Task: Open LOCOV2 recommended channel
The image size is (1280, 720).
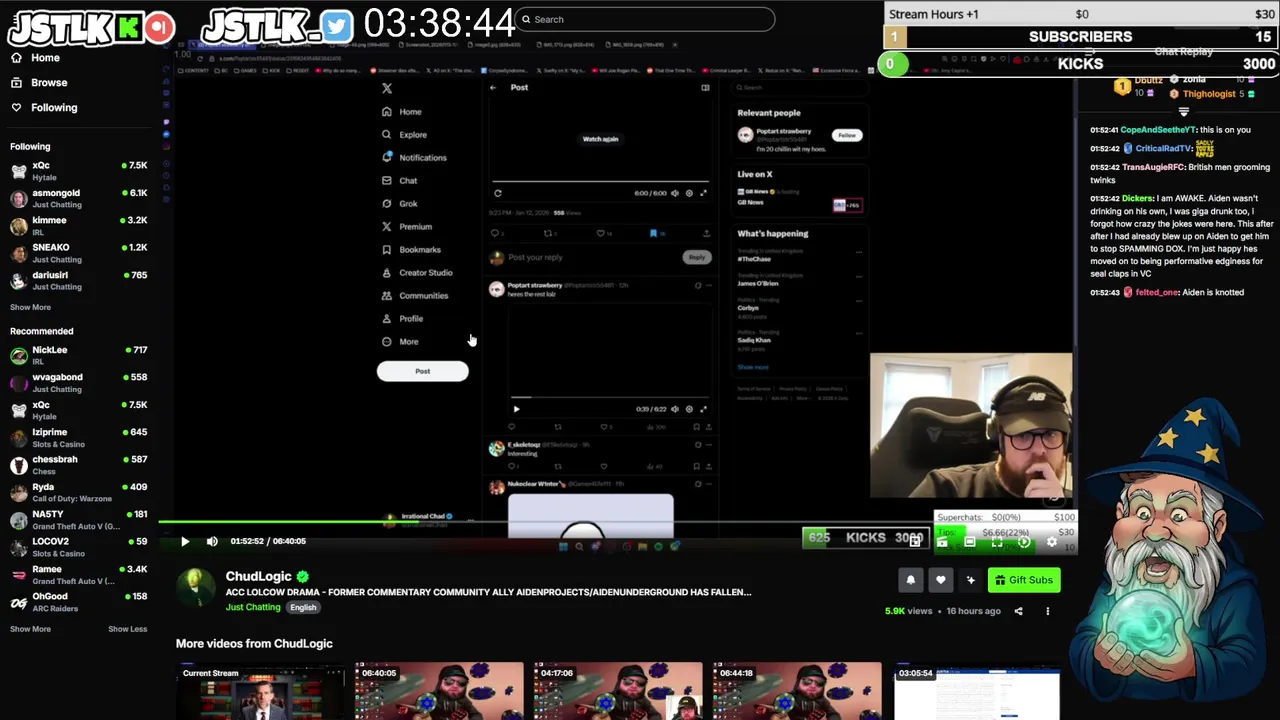Action: point(78,547)
